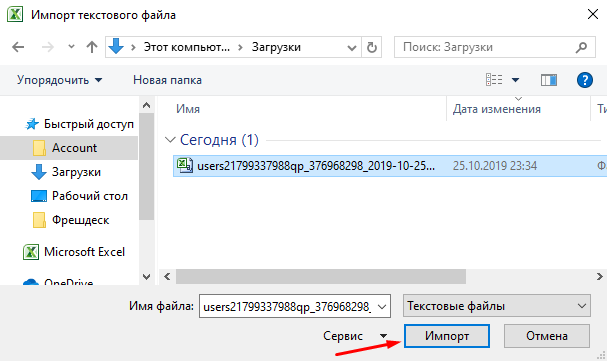
Task: Click sidebar scroll down arrow
Action: tap(146, 277)
